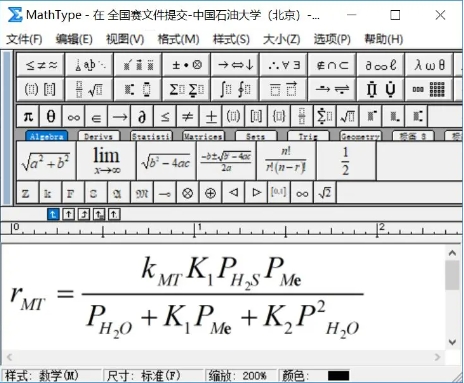
Task: Open the 帮助(H) menu
Action: tap(384, 39)
